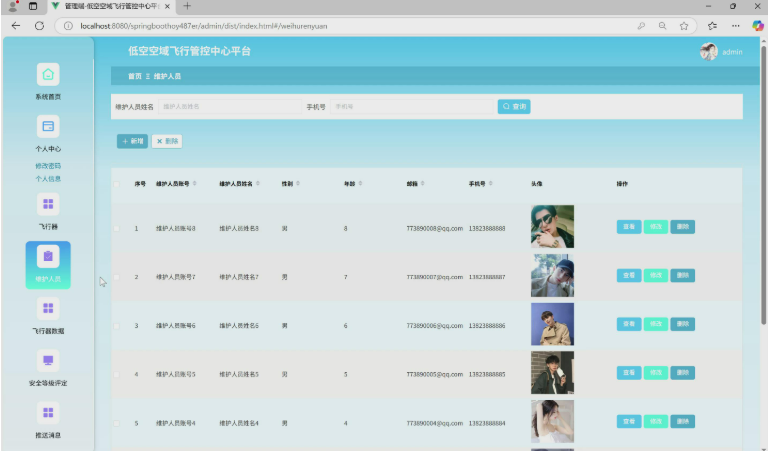Open avatar photo in row 2
Image resolution: width=768 pixels, height=451 pixels.
pyautogui.click(x=552, y=275)
